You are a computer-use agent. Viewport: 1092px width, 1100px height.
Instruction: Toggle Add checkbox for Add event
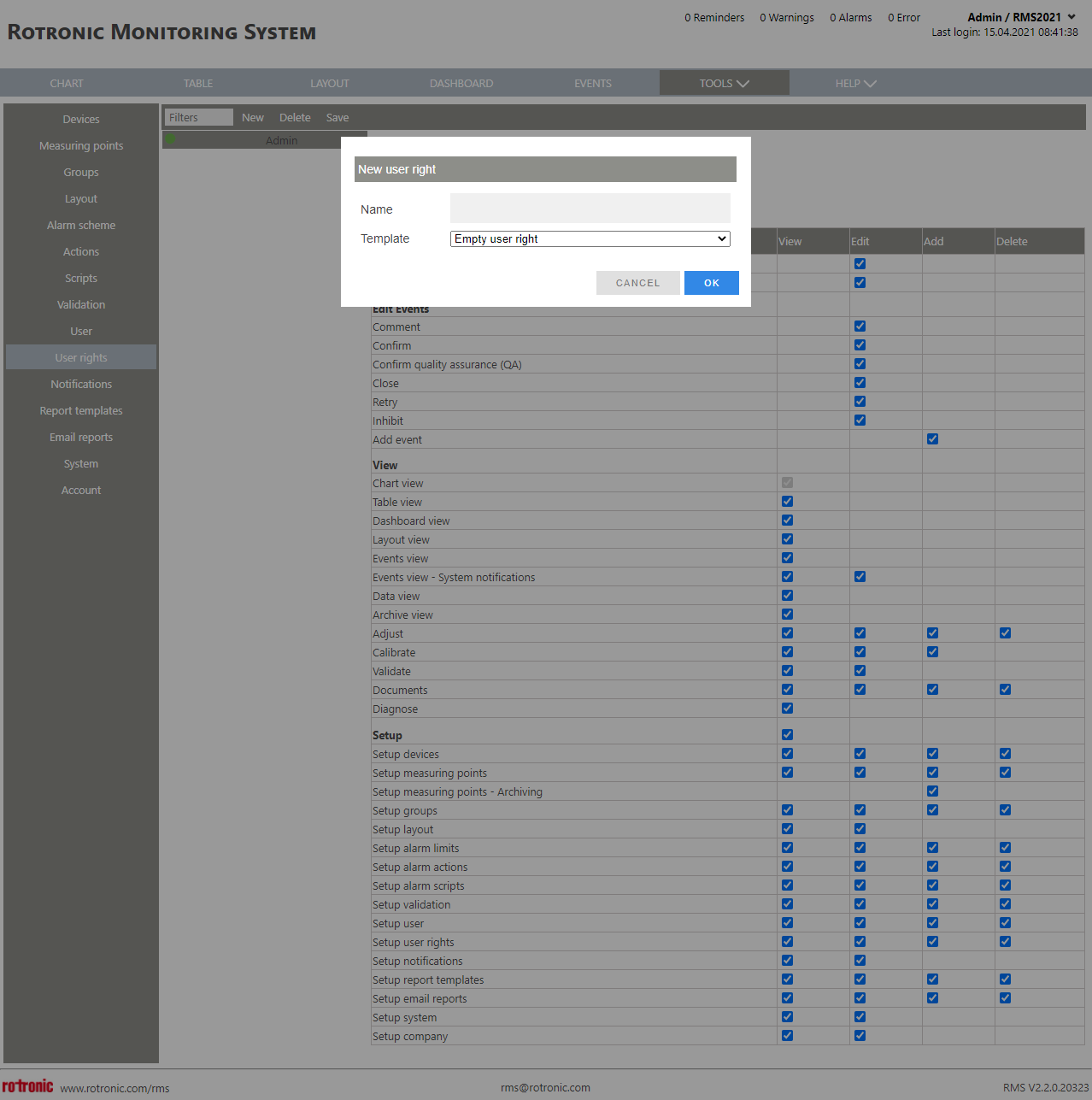tap(932, 439)
